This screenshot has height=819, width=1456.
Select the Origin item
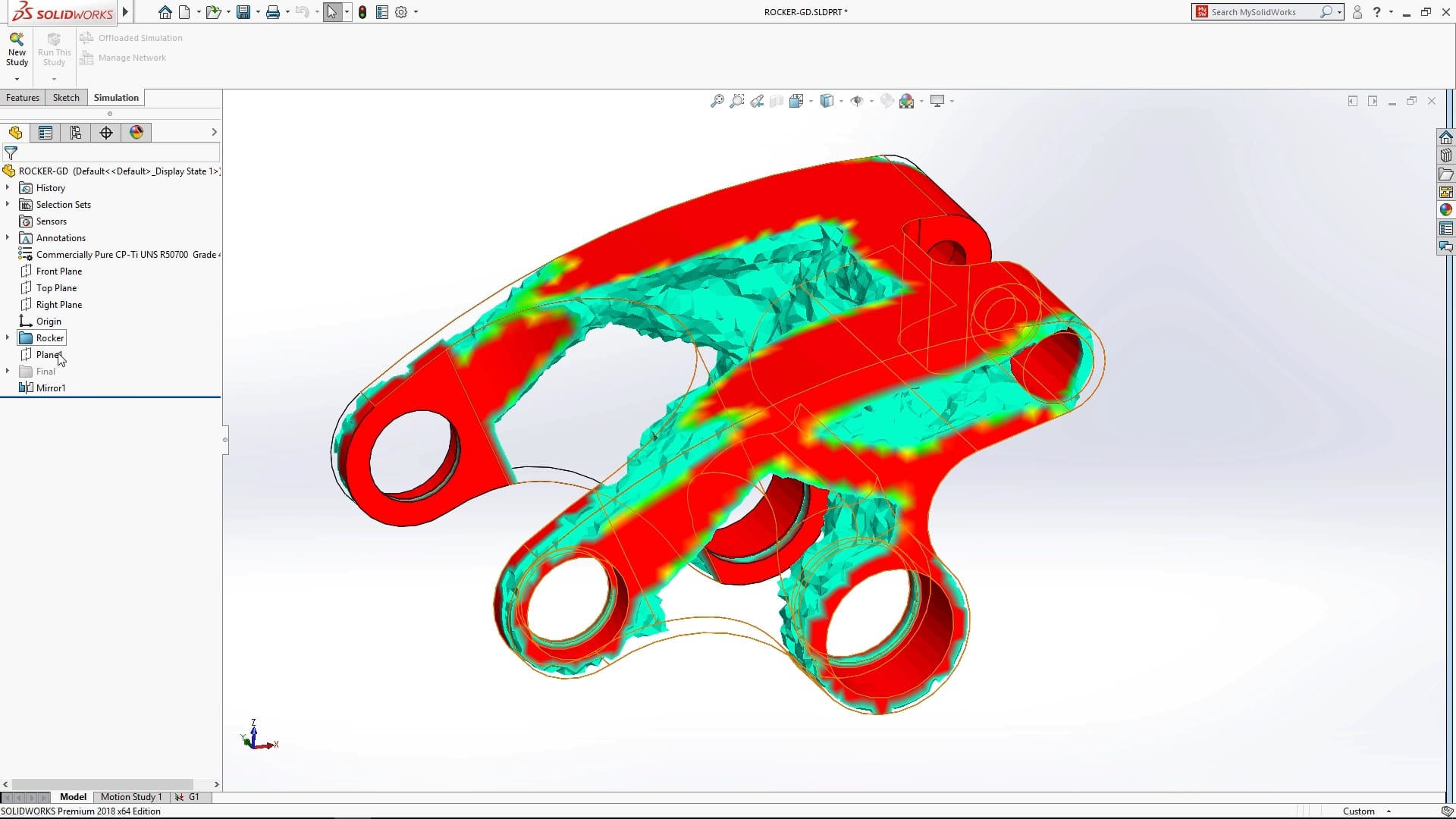pos(41,322)
